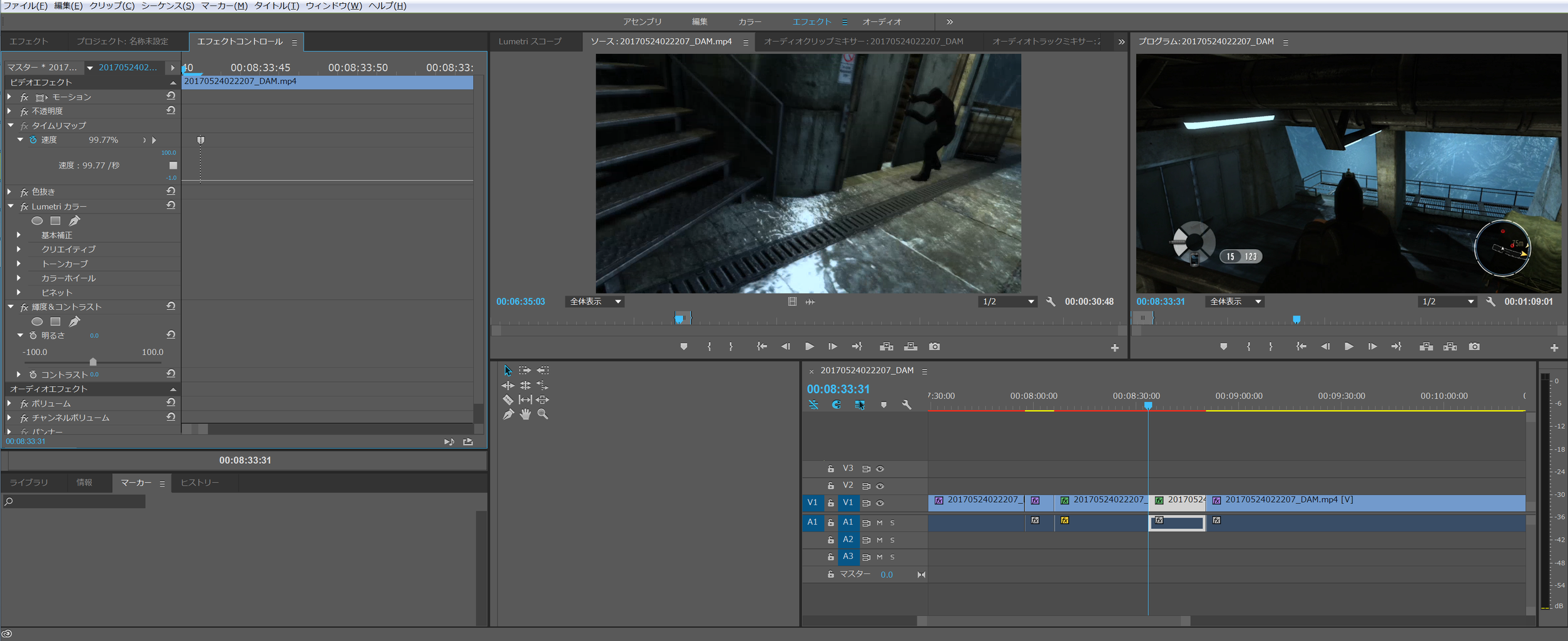Adjust the Brightness slider handle

tap(93, 362)
